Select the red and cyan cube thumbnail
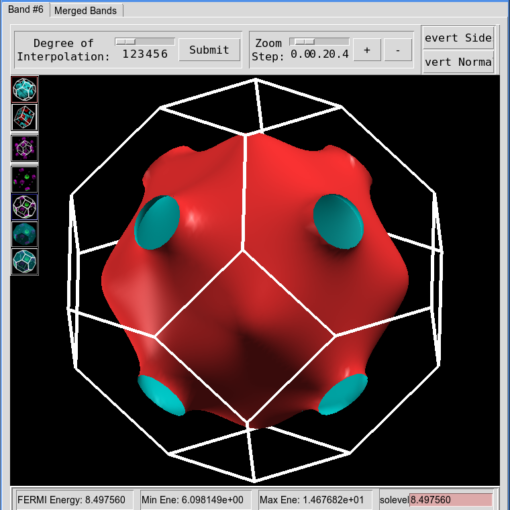Viewport: 510px width, 510px height. 25,117
